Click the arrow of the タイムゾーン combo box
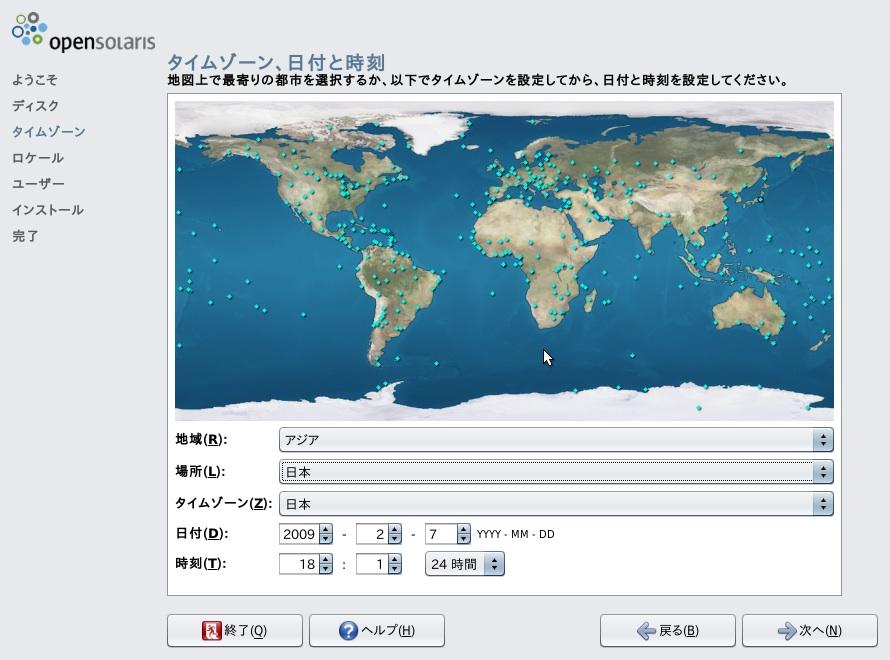The height and width of the screenshot is (660, 890). tap(822, 504)
